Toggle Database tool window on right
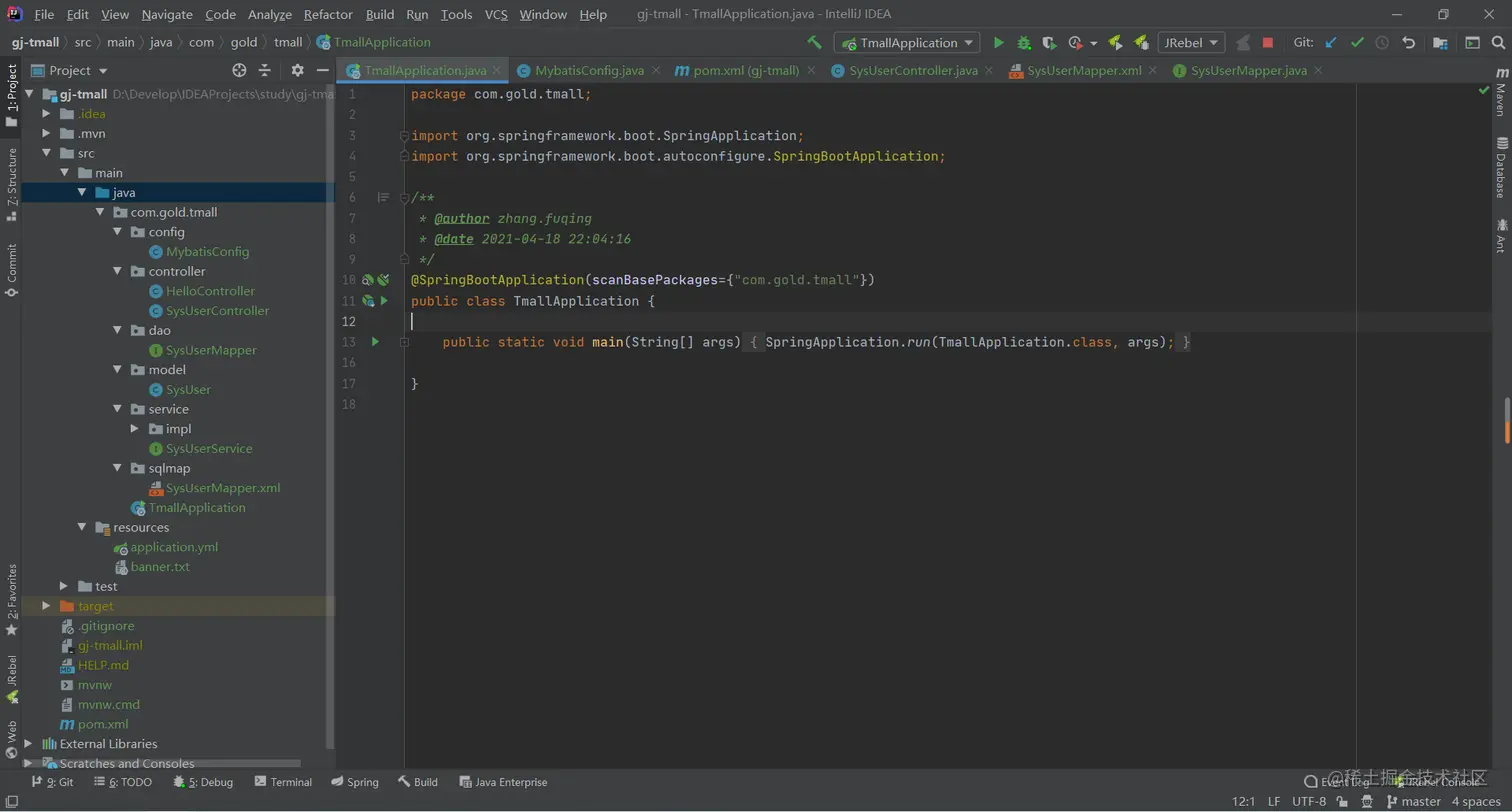 1501,168
